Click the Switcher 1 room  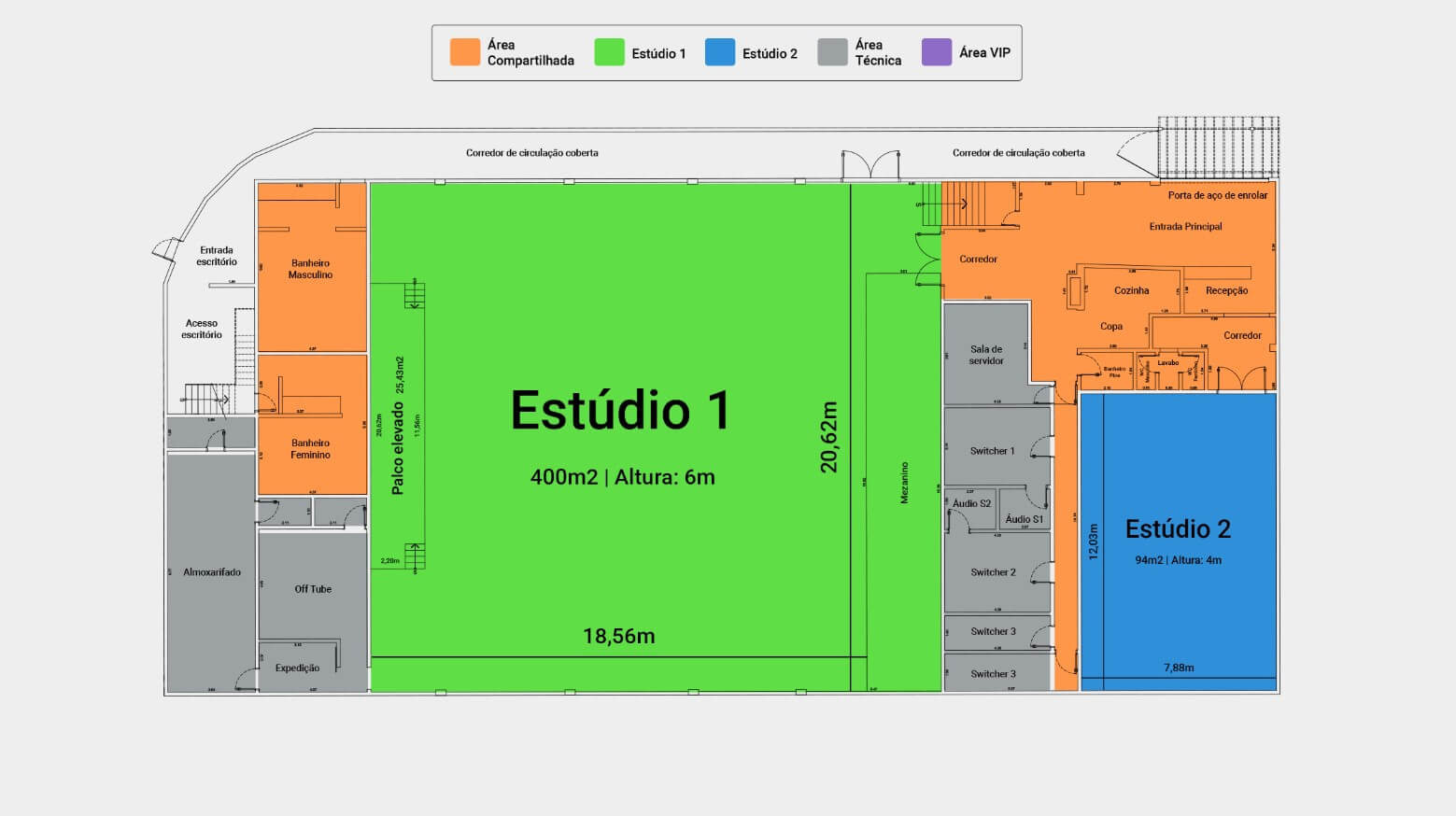pyautogui.click(x=992, y=451)
